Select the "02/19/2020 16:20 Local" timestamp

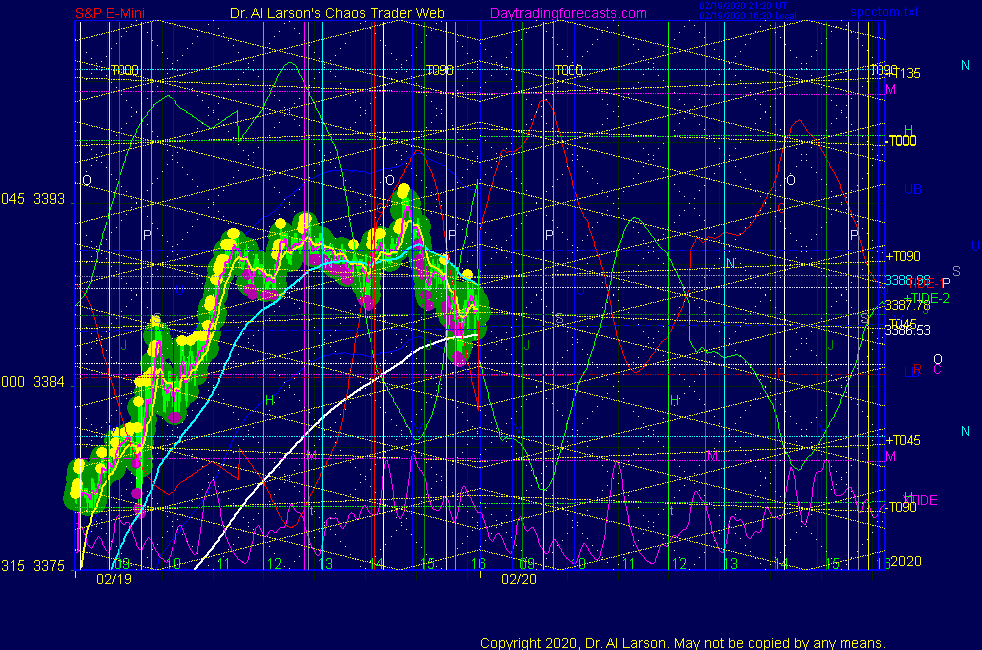click(x=748, y=16)
